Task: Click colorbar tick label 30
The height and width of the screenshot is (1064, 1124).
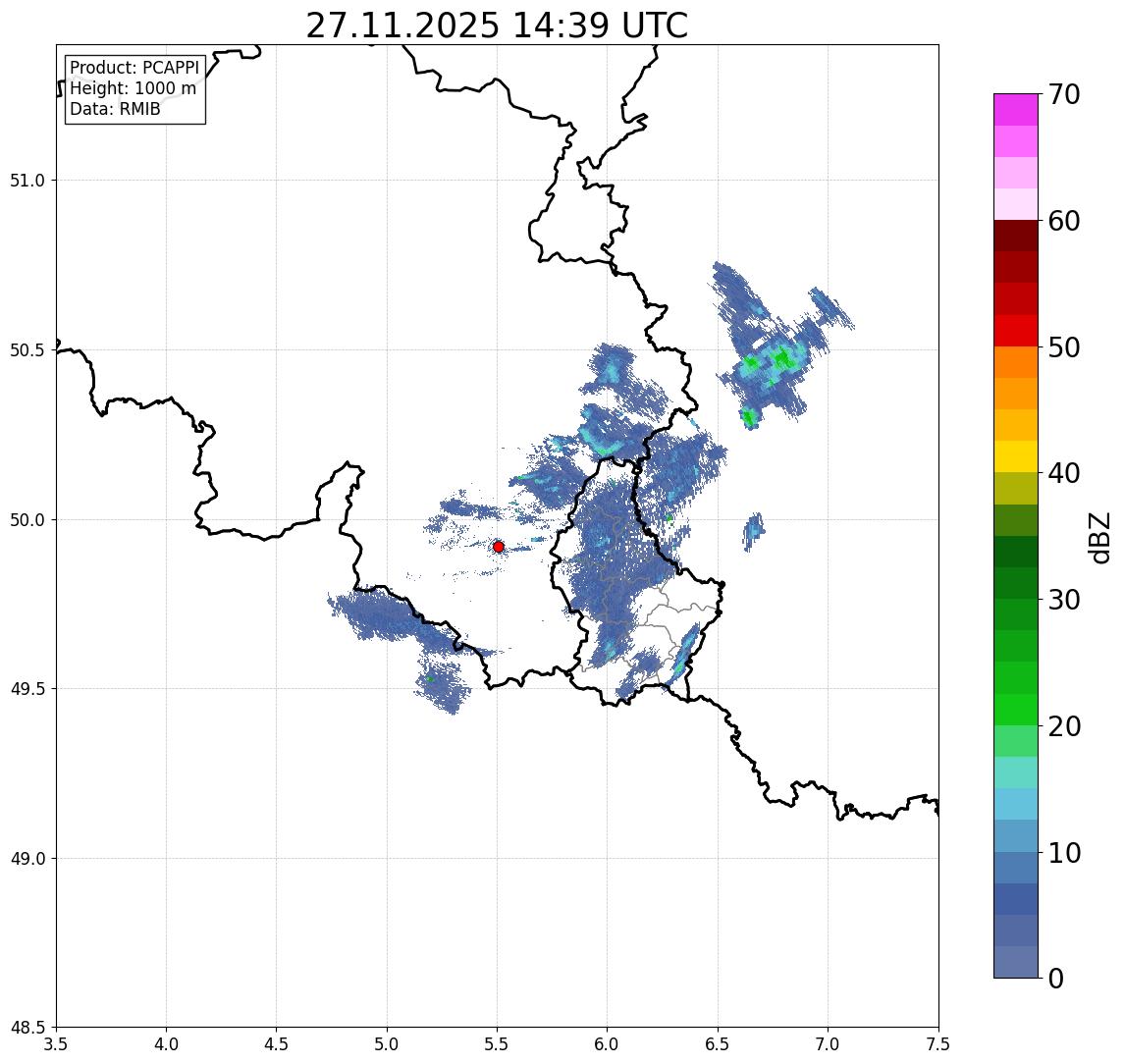Action: [1063, 600]
